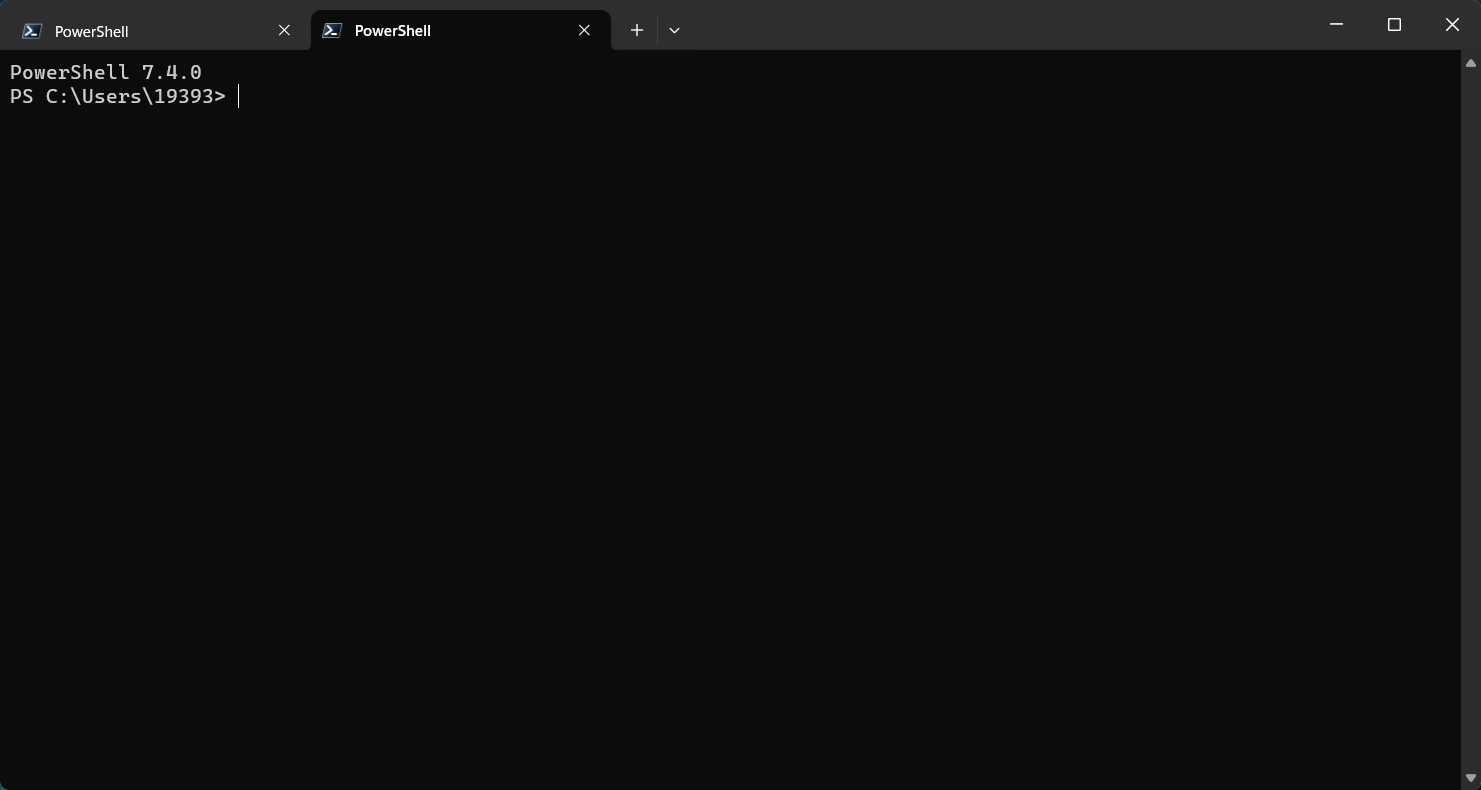Click the scrollbar down arrow
1481x790 pixels.
coord(1470,778)
